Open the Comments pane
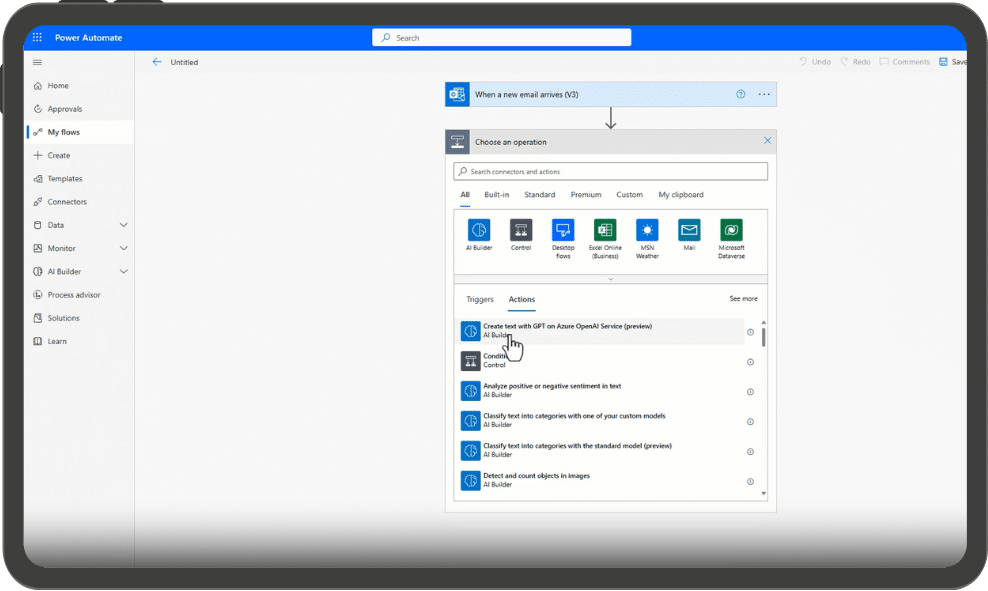 tap(904, 62)
